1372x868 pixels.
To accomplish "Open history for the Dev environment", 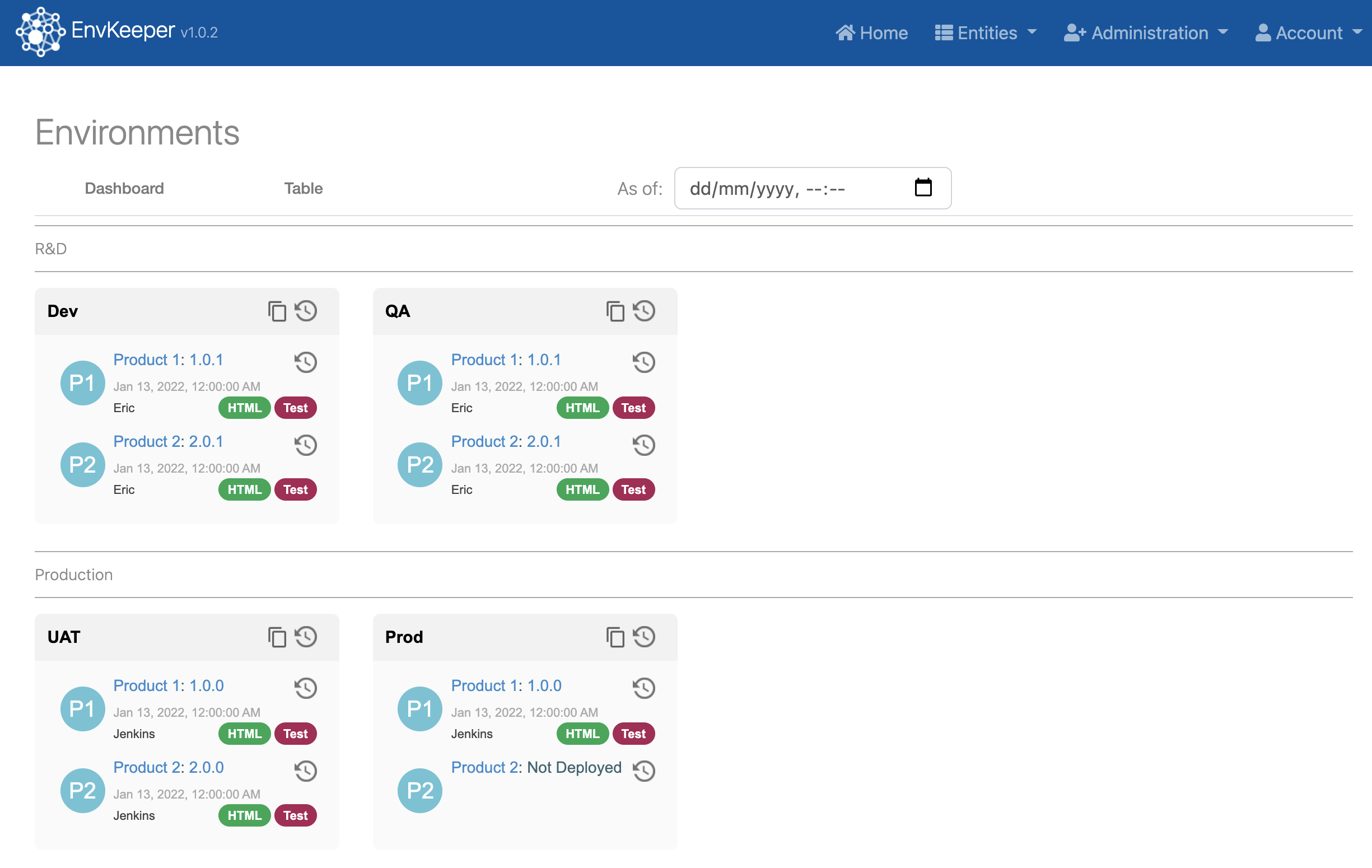I will [x=306, y=311].
